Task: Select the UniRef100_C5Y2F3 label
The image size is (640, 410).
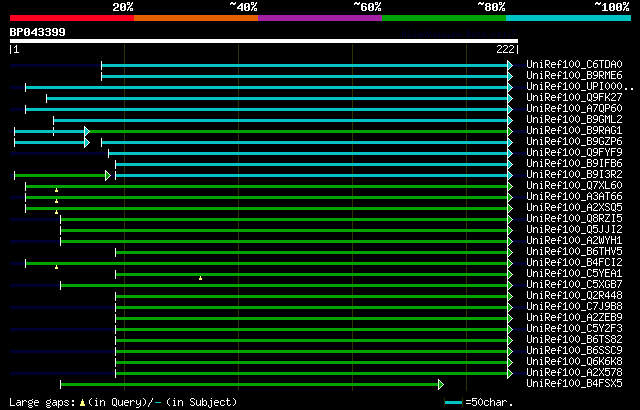Action: click(574, 329)
